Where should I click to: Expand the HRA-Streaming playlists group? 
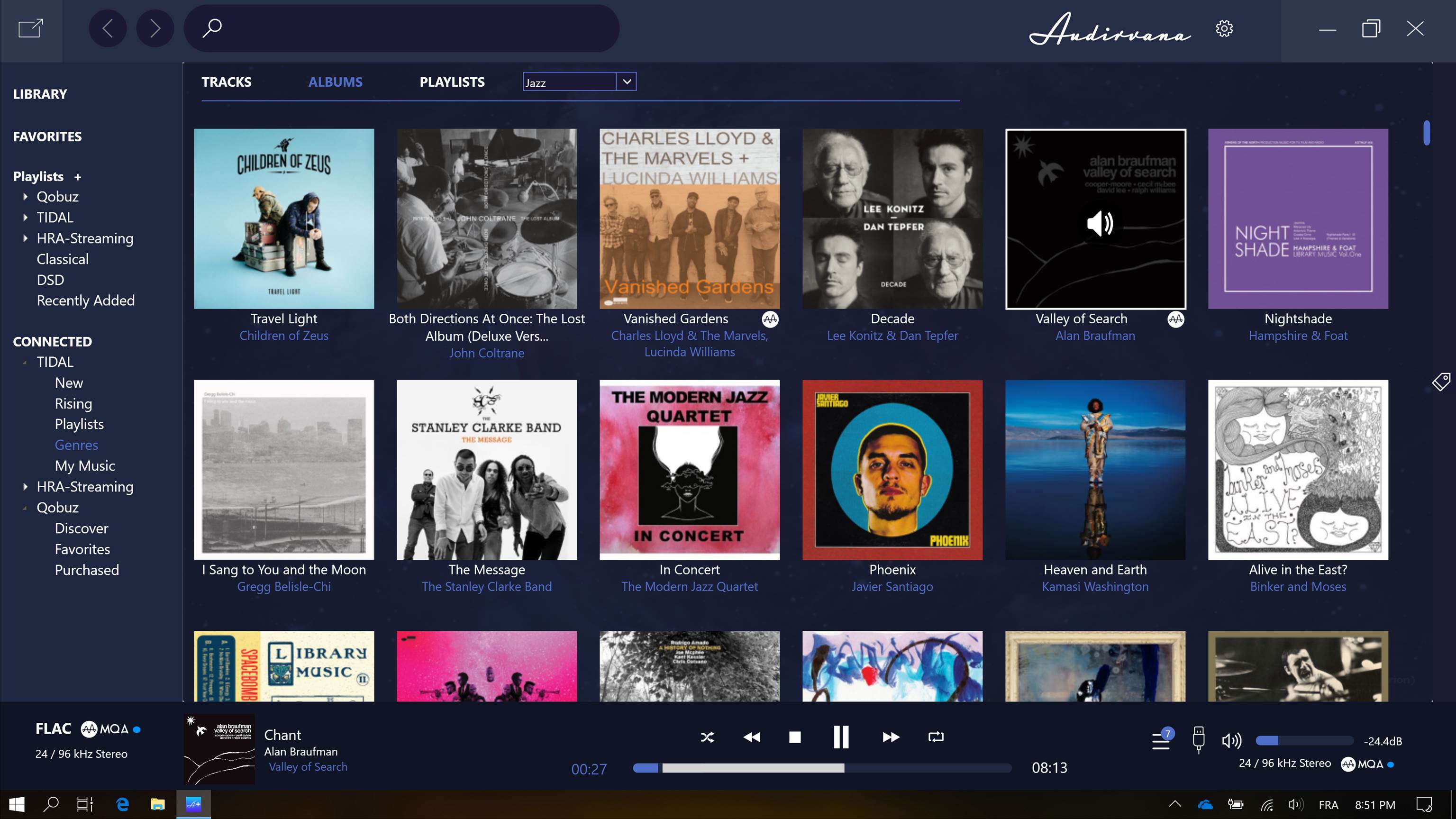tap(26, 238)
